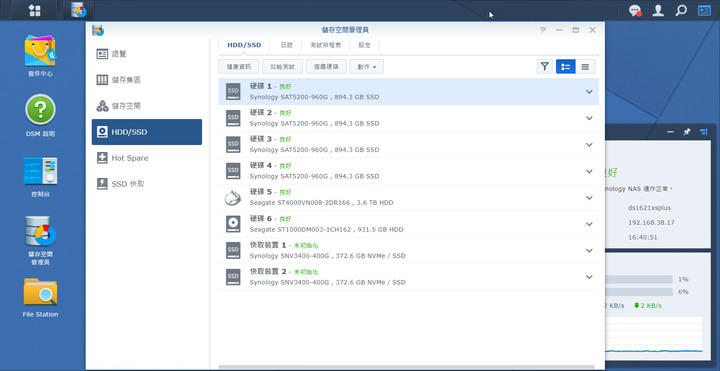Click the server name ds1621xsplus

[x=649, y=208]
